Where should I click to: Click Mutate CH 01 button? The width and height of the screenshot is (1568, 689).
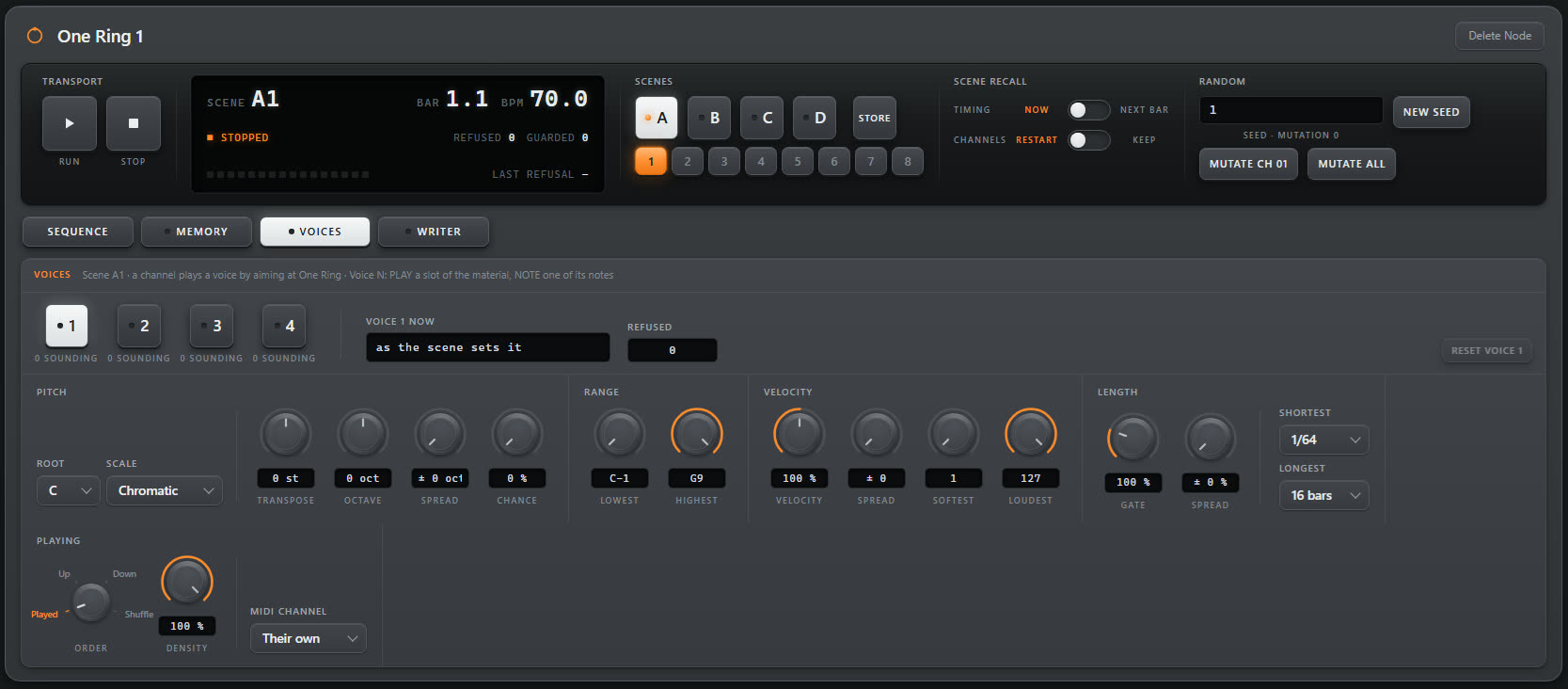click(1248, 164)
